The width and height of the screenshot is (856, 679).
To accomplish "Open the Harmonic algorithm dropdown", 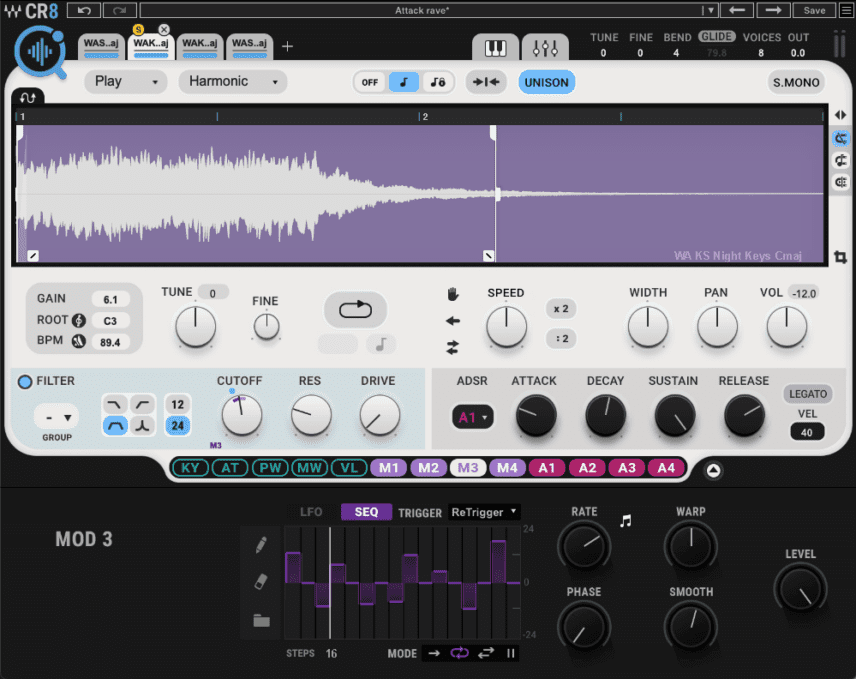I will (x=233, y=82).
